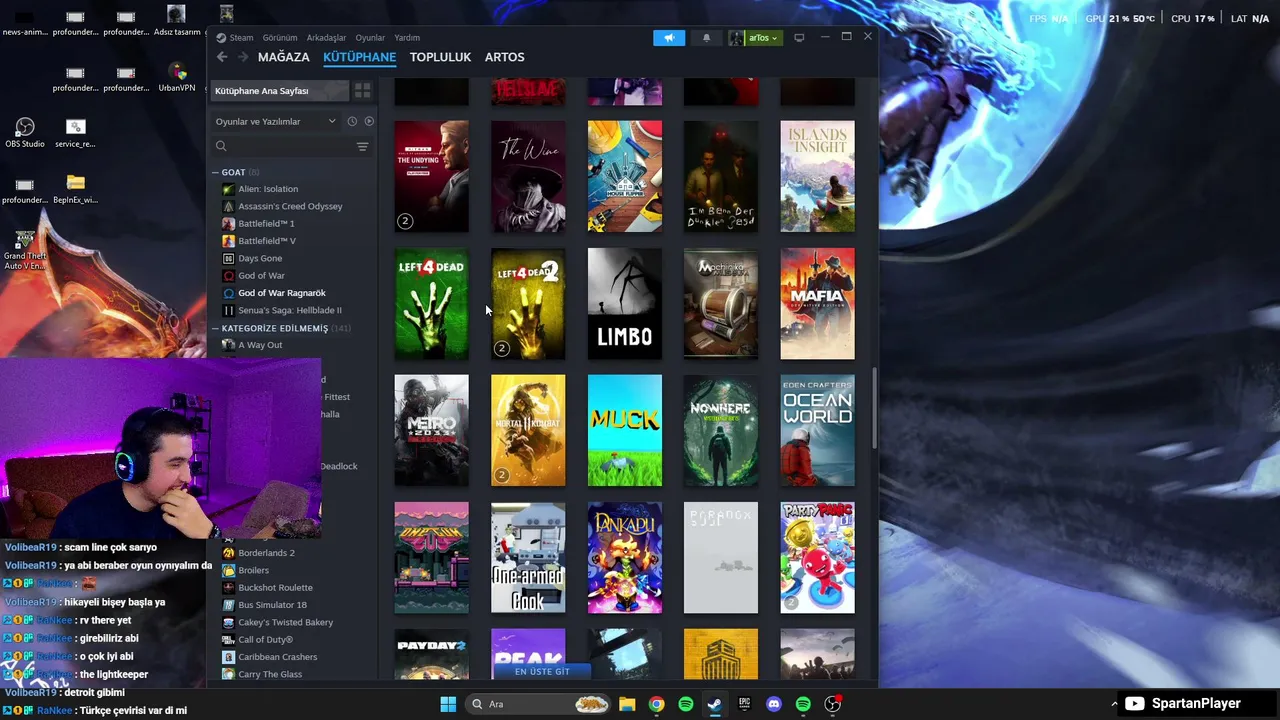Click the taskbar Ara search box
Viewport: 1280px width, 720px height.
[x=538, y=704]
